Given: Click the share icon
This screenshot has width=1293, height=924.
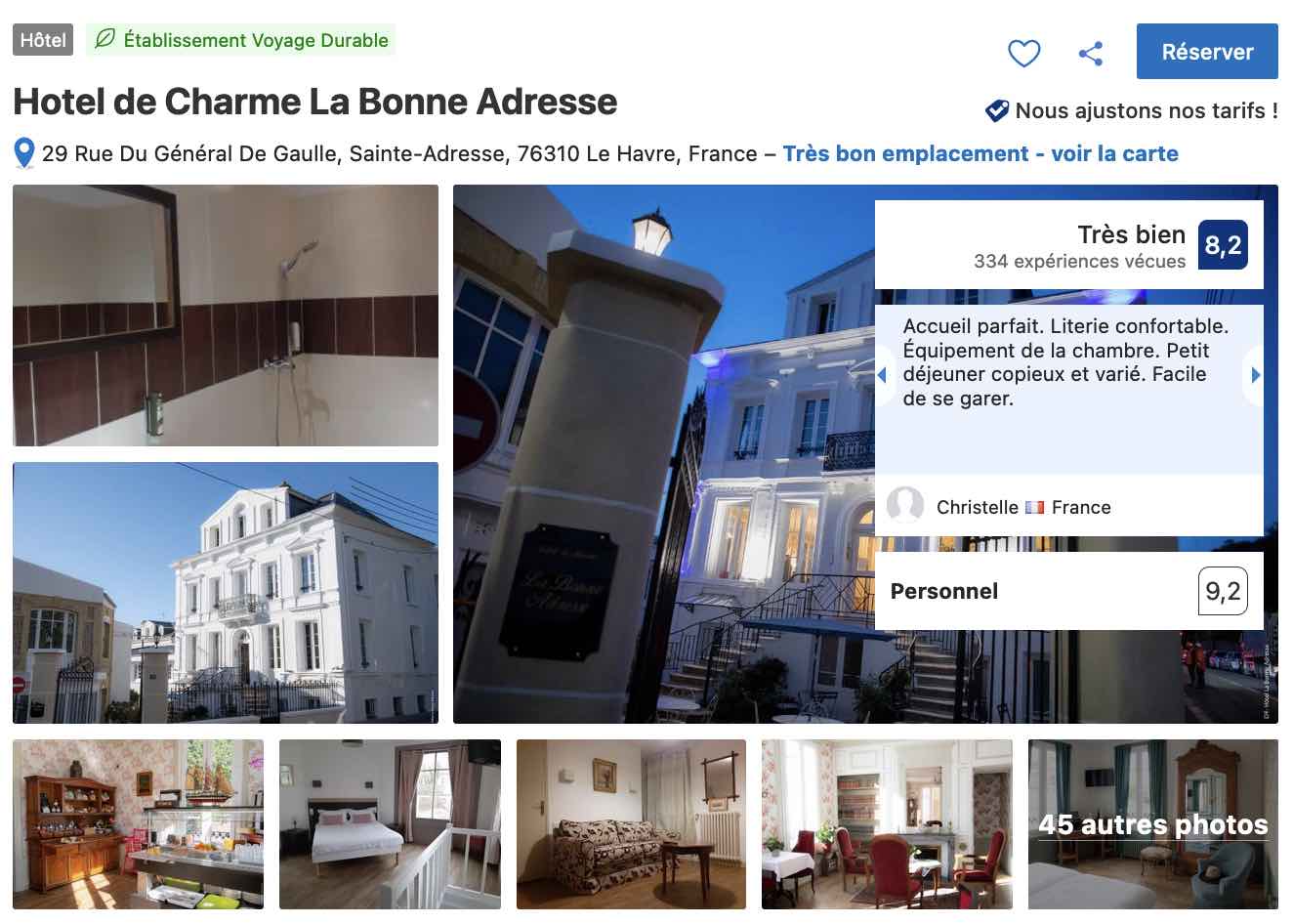Looking at the screenshot, I should [x=1091, y=53].
